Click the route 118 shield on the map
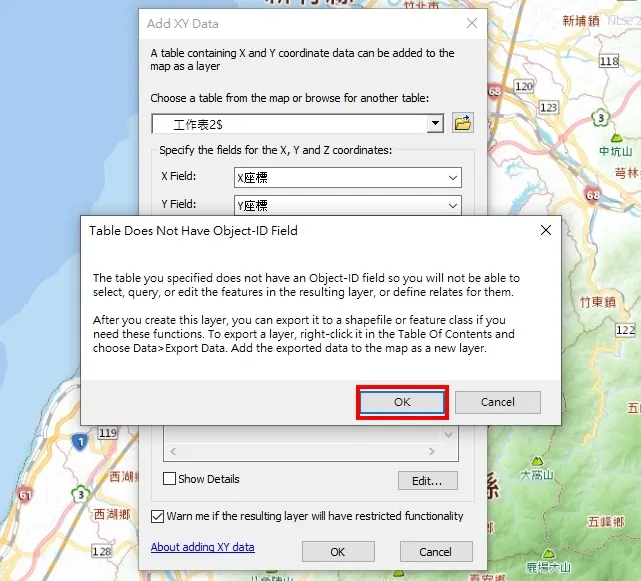 [x=609, y=61]
